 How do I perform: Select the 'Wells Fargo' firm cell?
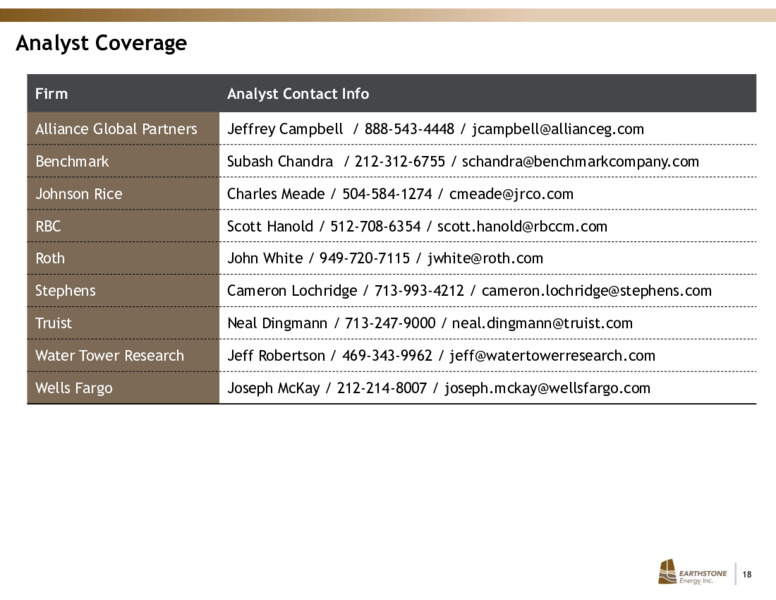coord(123,388)
